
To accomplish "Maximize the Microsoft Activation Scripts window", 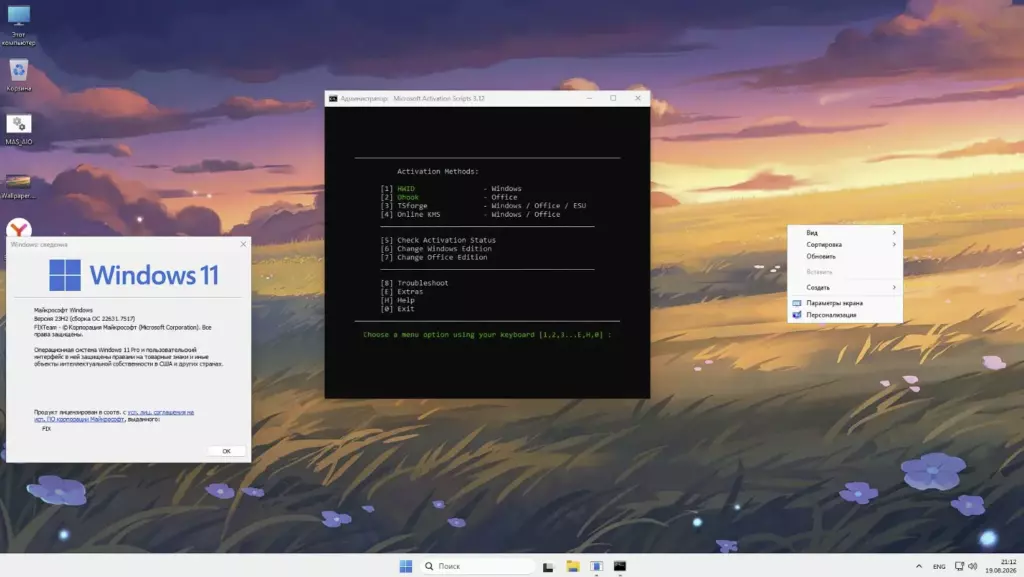I will click(613, 98).
